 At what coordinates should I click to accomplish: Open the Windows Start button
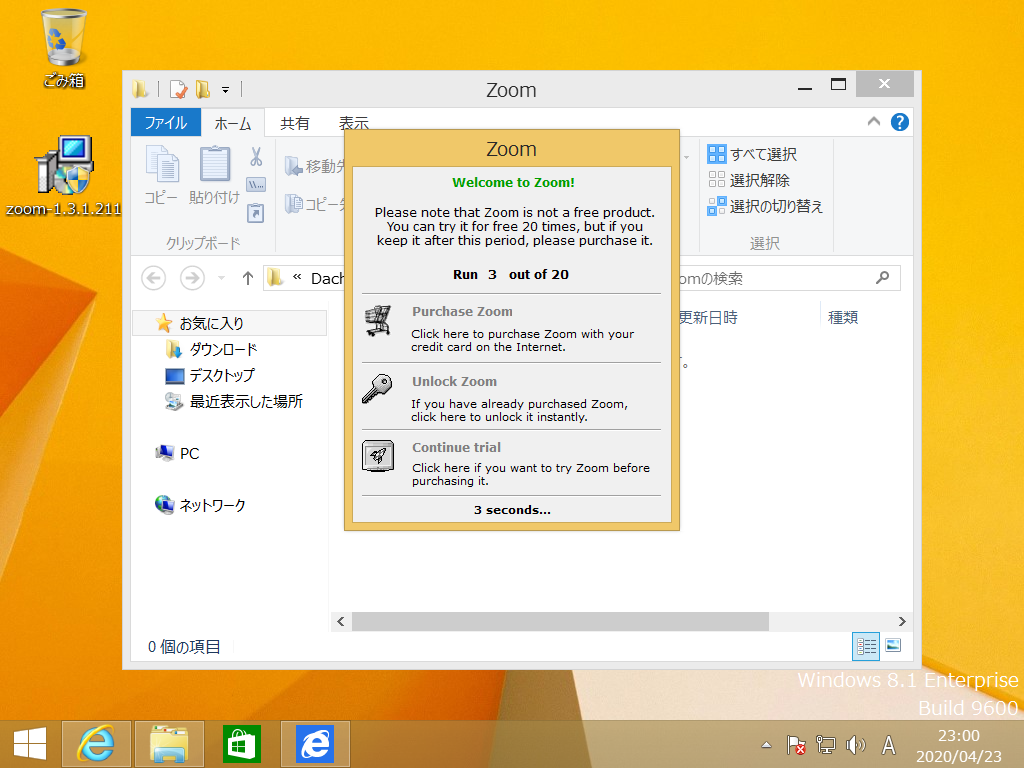click(x=30, y=744)
